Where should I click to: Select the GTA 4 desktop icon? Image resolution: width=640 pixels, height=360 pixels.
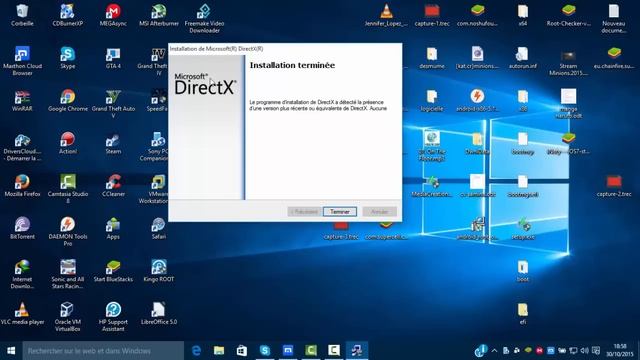[x=113, y=58]
